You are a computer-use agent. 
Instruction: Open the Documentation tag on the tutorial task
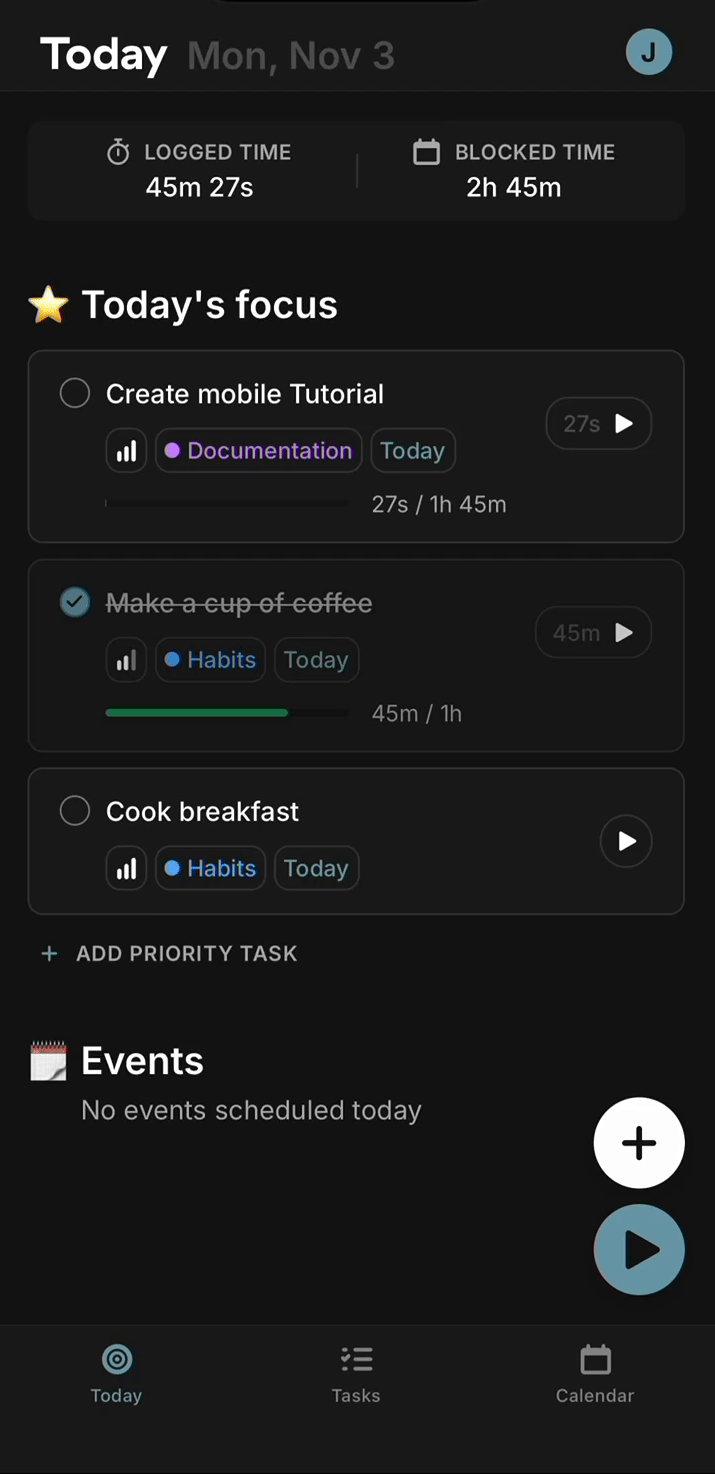258,450
